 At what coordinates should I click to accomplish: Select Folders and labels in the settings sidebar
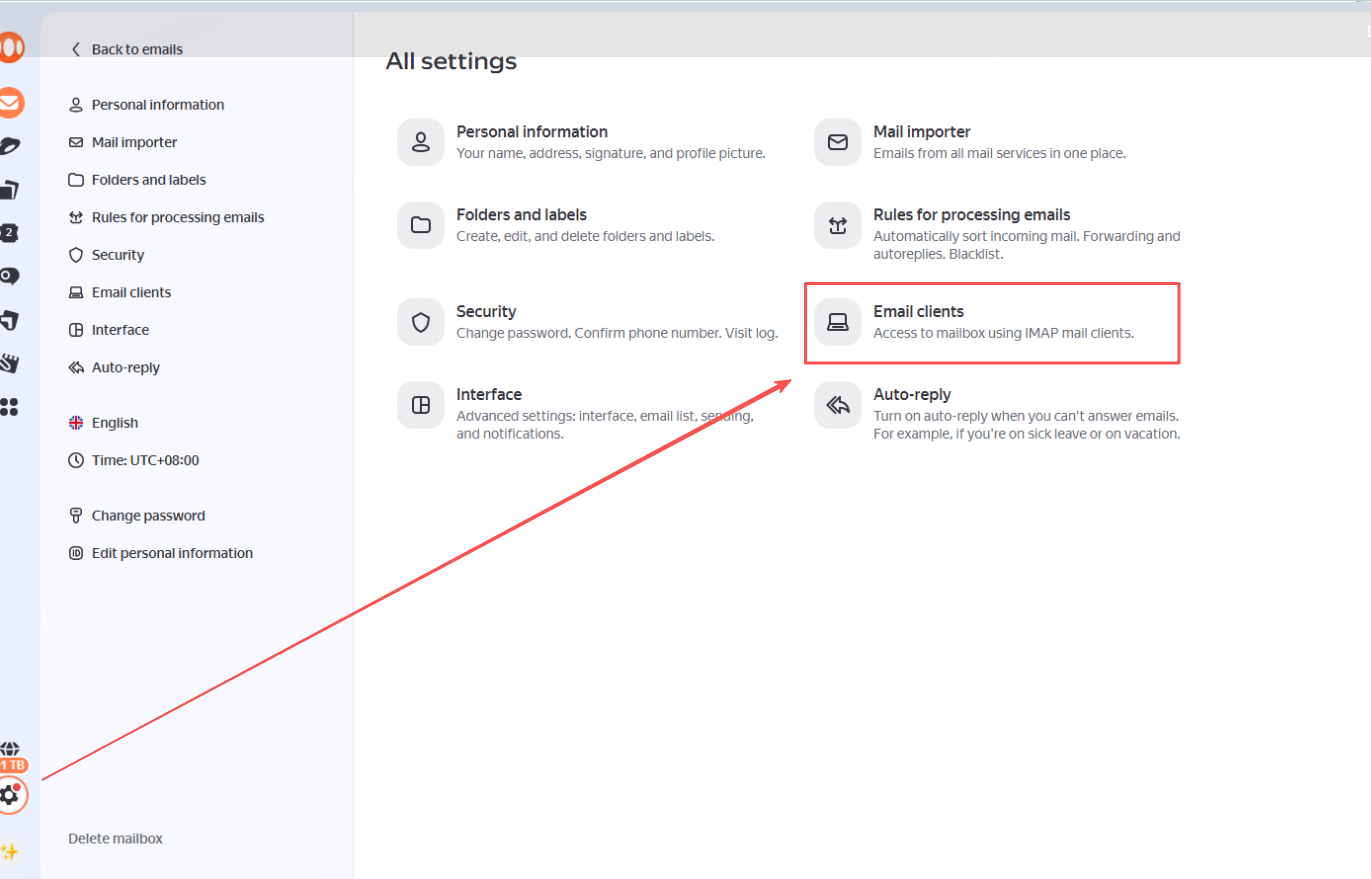[x=138, y=180]
